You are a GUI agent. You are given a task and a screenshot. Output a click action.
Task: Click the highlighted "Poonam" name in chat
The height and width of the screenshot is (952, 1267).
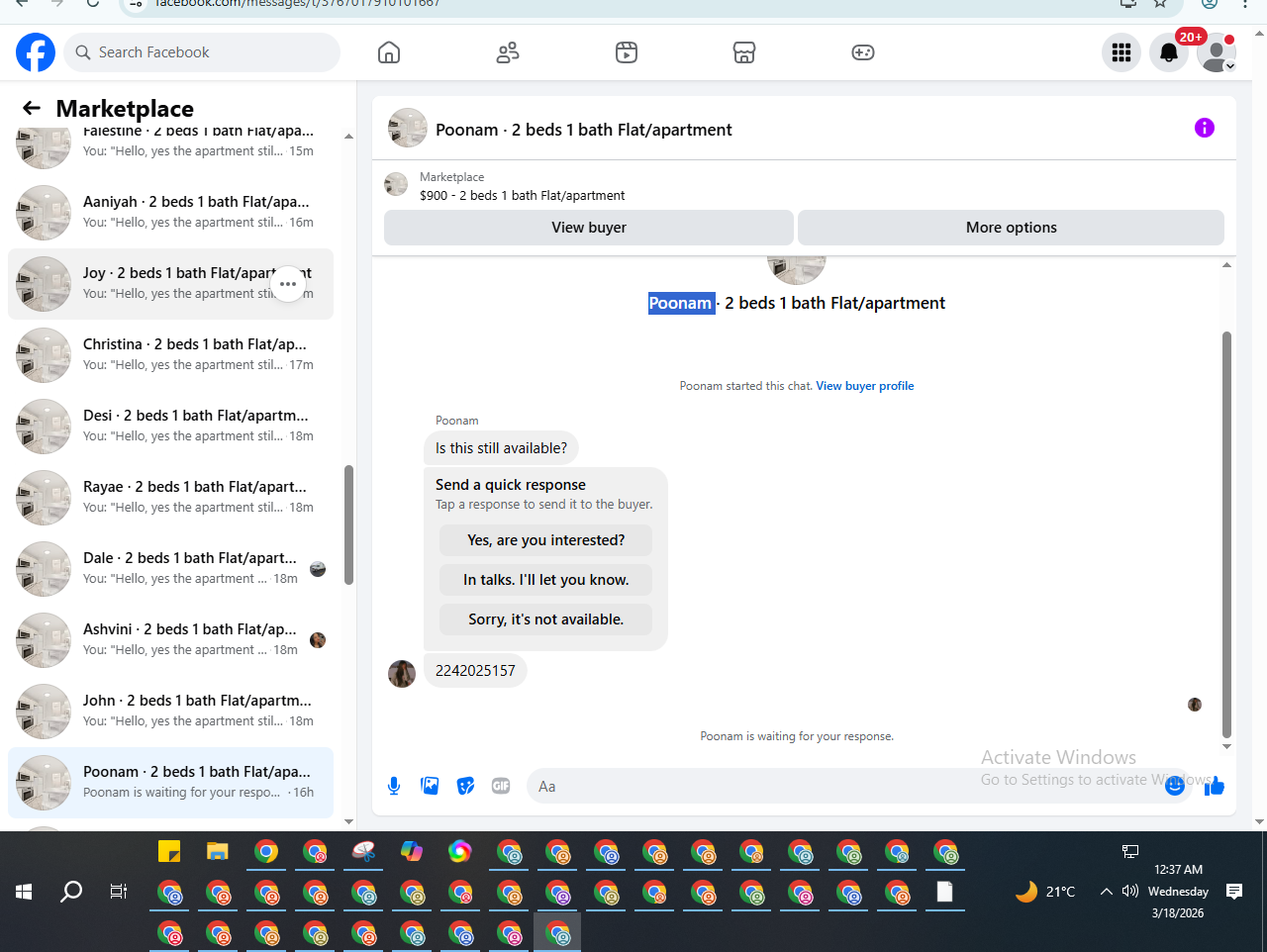[x=681, y=303]
